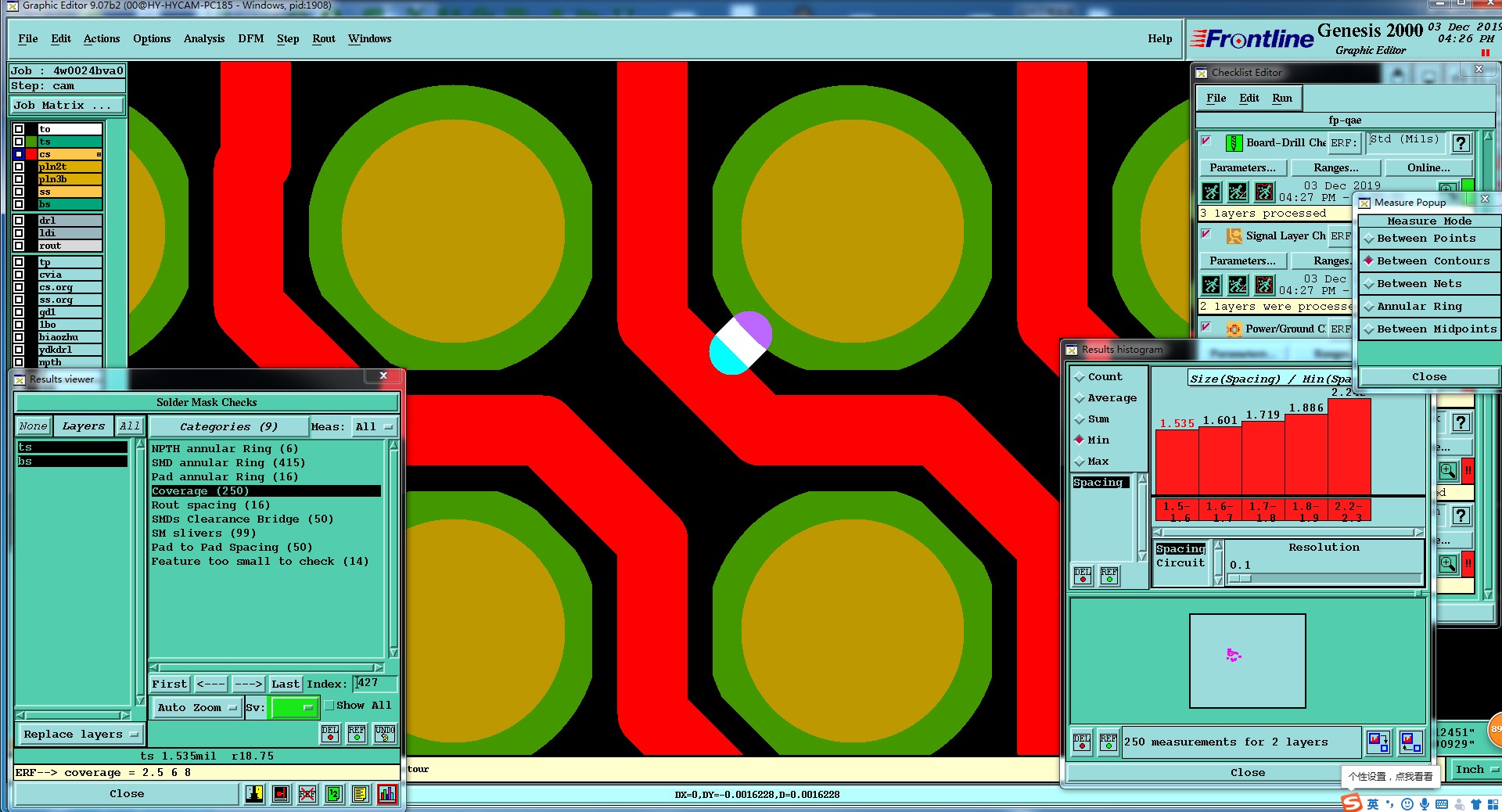This screenshot has height=812, width=1502.
Task: Go to next result with ---> button
Action: (249, 684)
